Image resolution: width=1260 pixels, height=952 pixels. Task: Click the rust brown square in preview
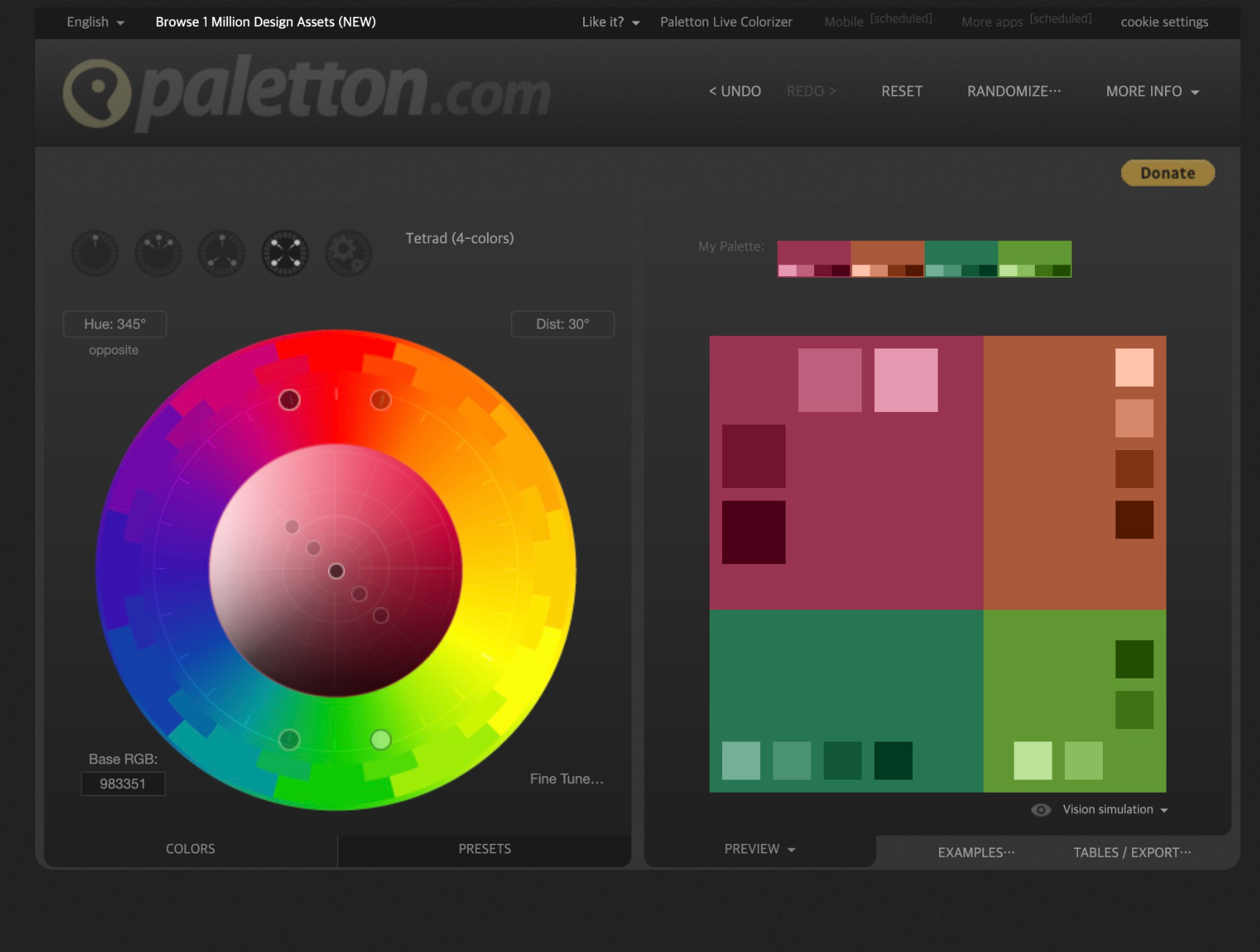(x=1134, y=469)
